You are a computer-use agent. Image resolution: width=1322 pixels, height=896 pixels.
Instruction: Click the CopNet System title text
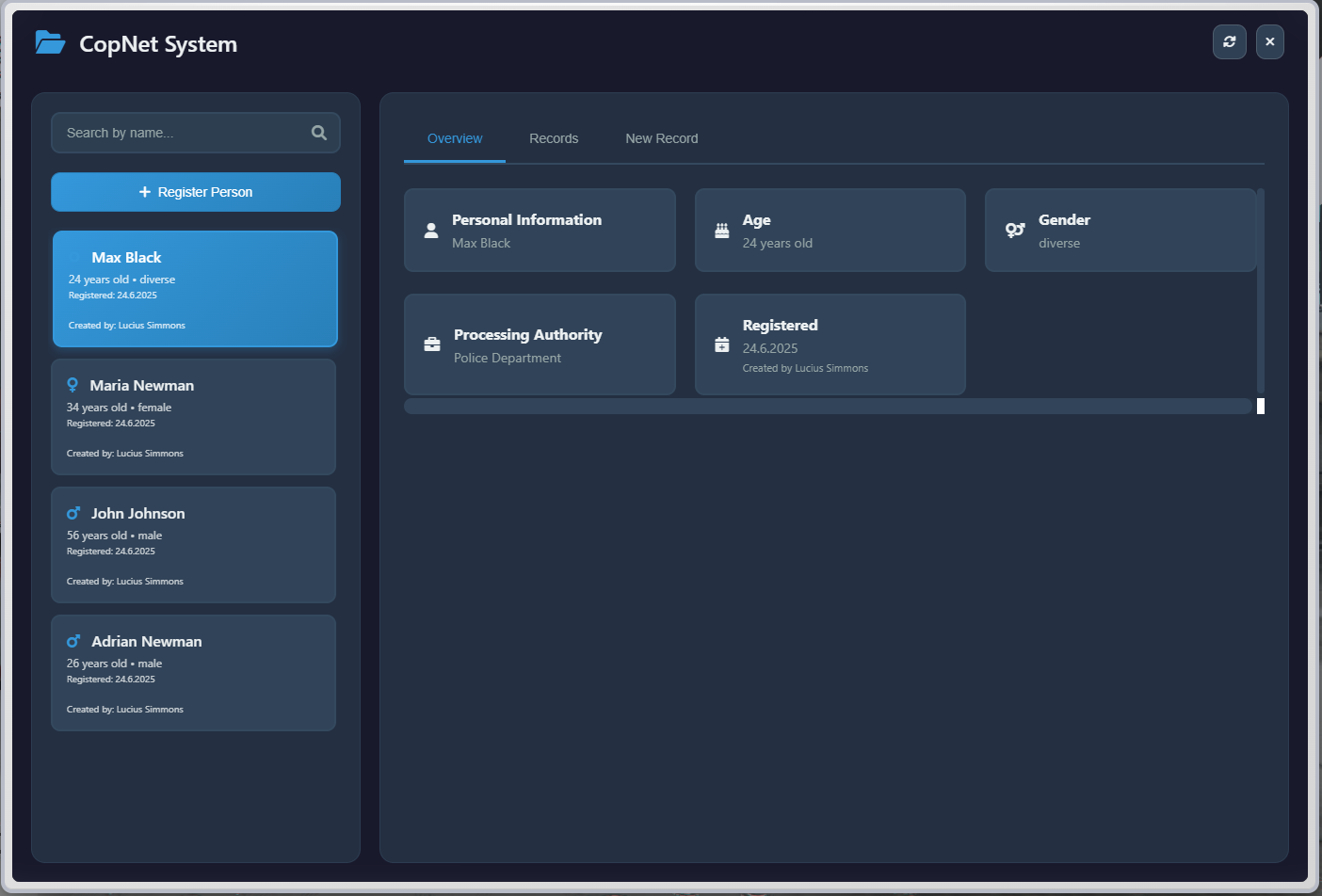coord(158,44)
